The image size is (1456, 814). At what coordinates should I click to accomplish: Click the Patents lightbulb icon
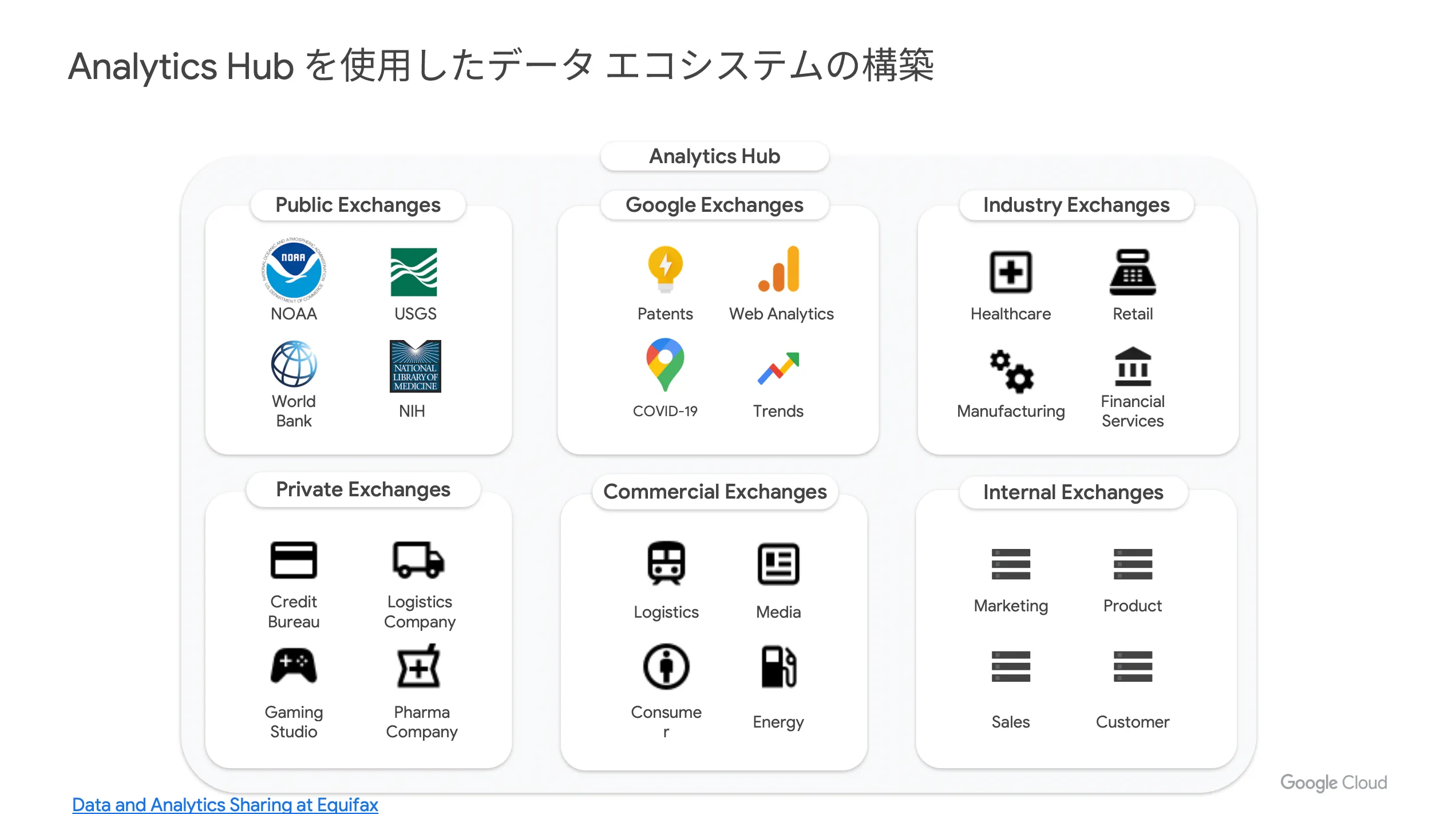click(664, 270)
